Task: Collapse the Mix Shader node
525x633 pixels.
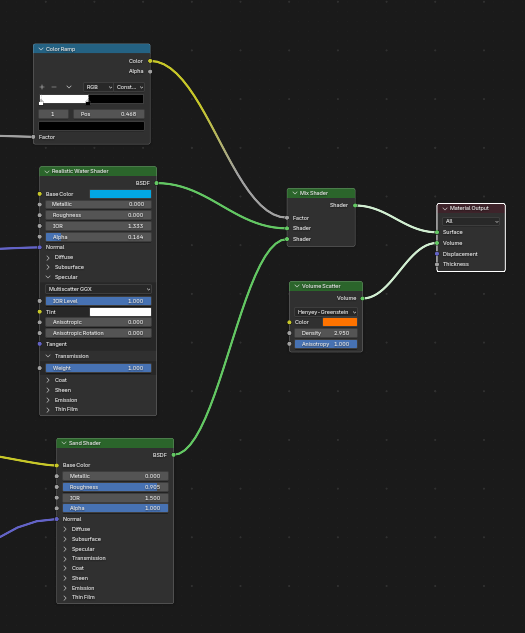Action: (x=295, y=193)
